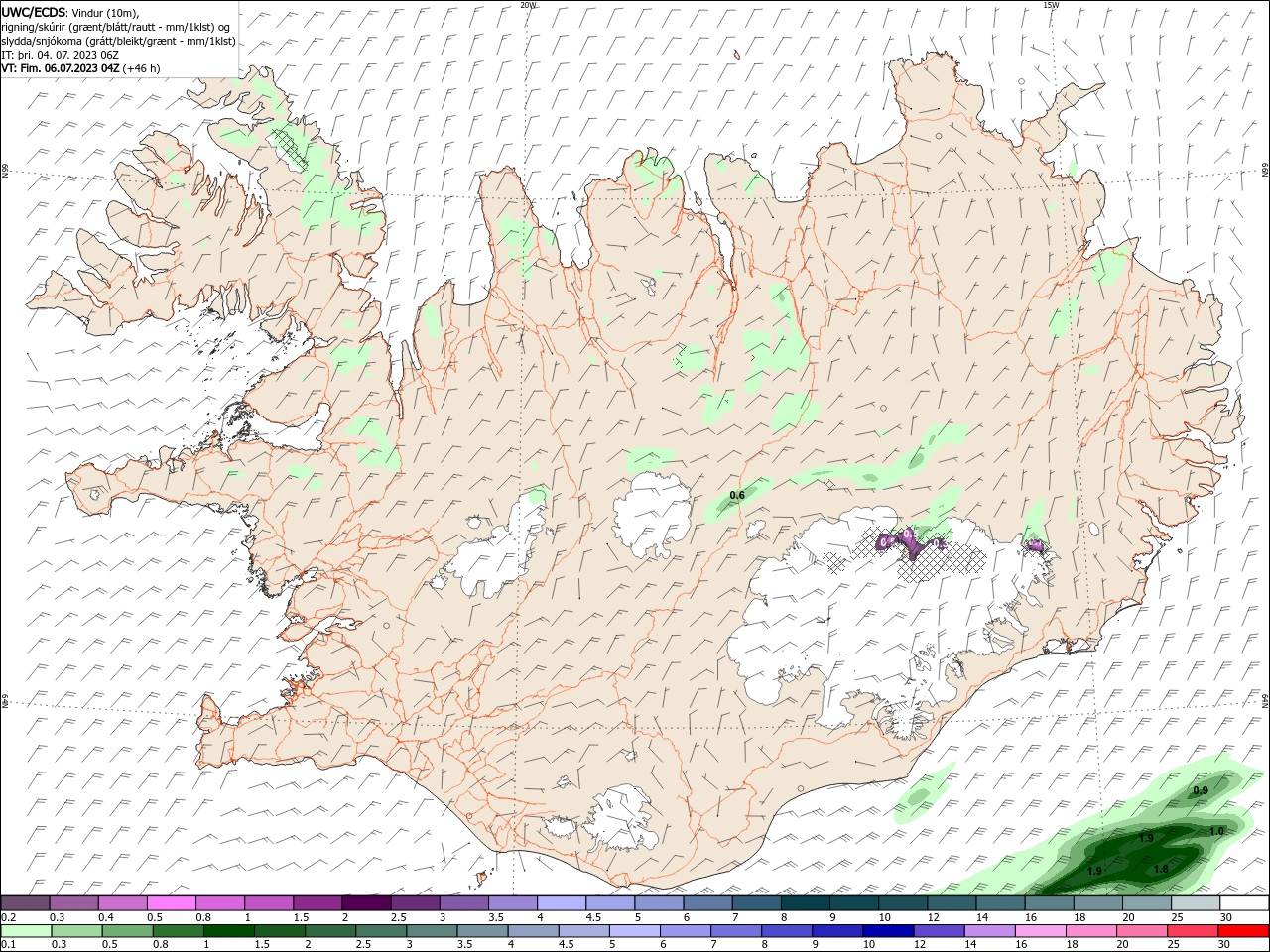Select the light green 0.3 swatch, lower legend row
Viewport: 1270px width, 952px height.
point(76,931)
